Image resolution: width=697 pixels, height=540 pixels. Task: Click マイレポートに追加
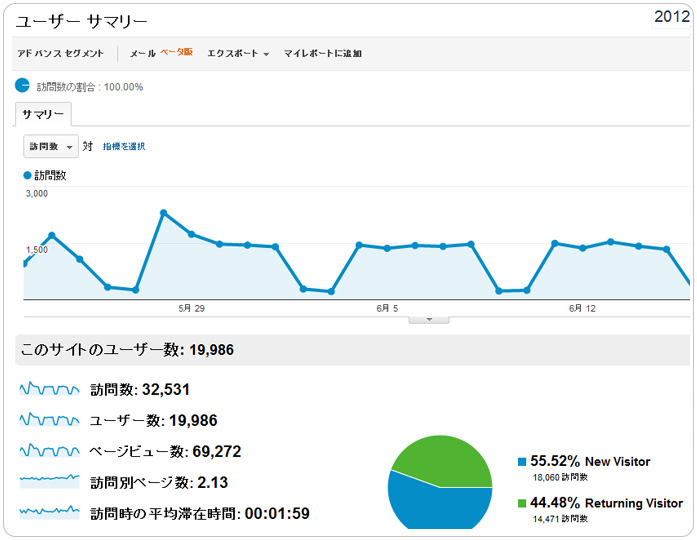322,53
